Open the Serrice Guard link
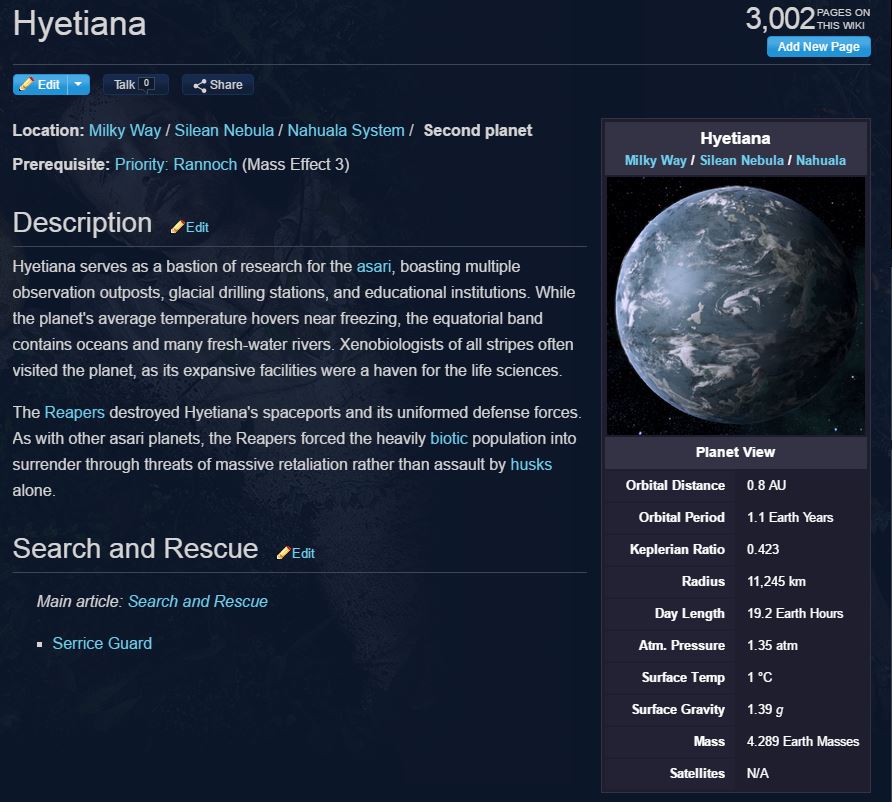 coord(102,643)
